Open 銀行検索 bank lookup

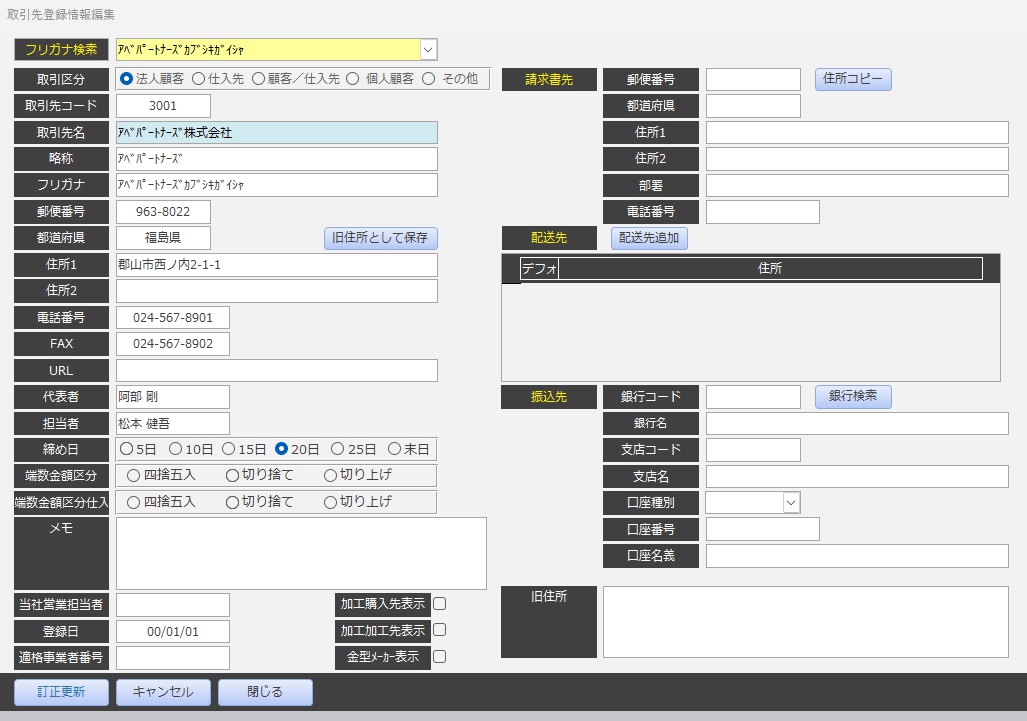point(853,396)
